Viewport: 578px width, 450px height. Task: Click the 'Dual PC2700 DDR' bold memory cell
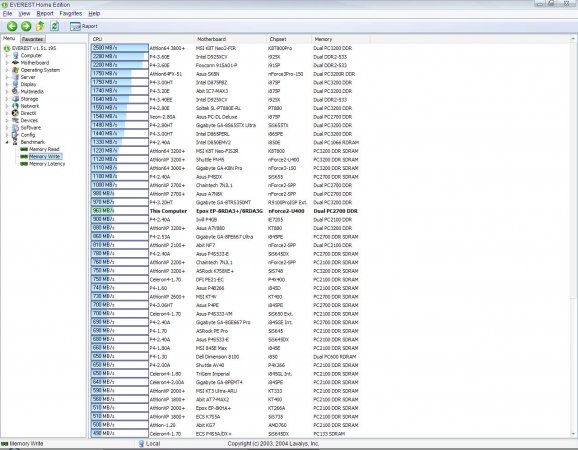click(x=335, y=211)
